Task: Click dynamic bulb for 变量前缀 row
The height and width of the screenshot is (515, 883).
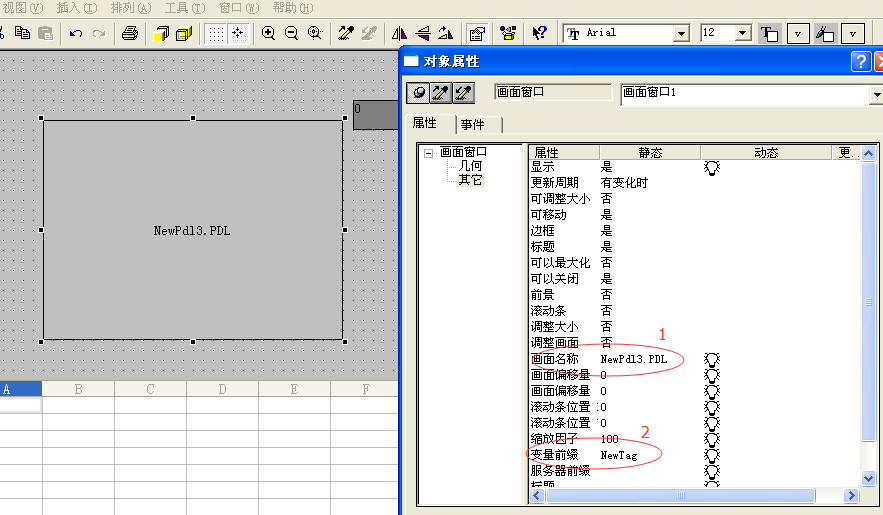Action: [712, 455]
